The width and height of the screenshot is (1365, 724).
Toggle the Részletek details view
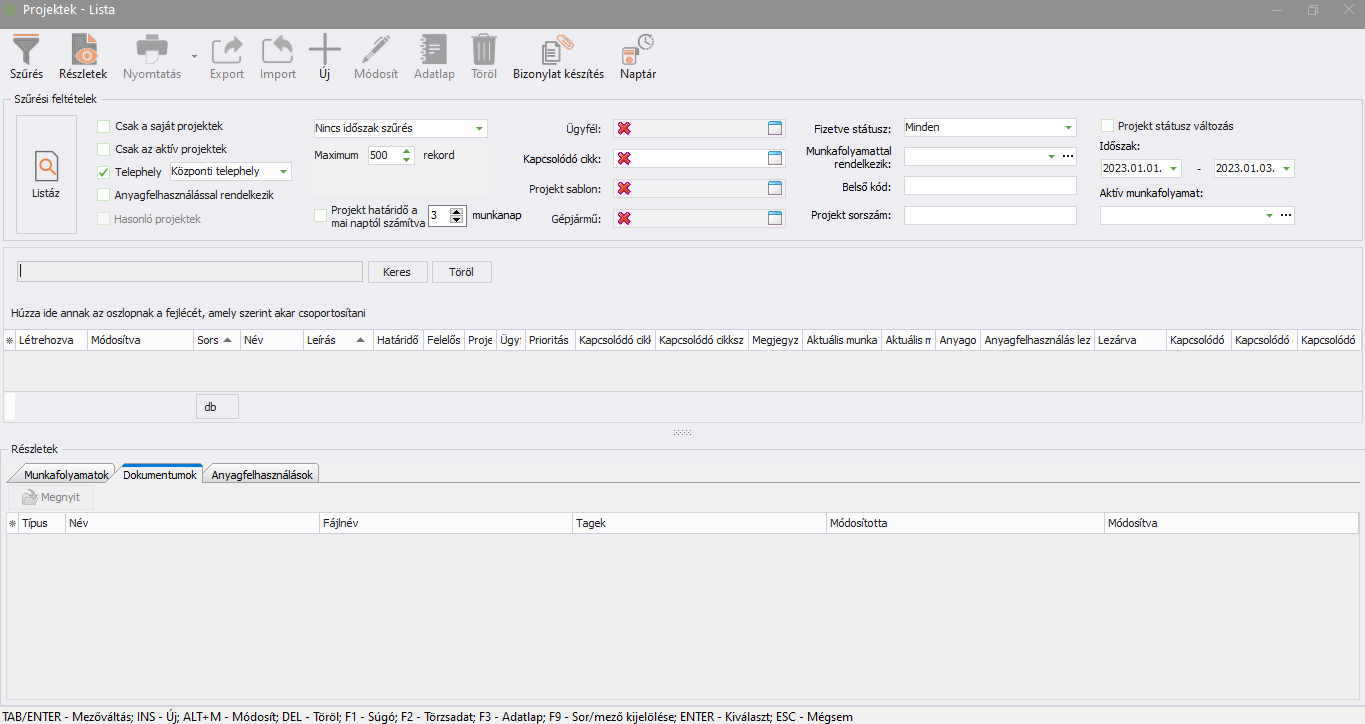(83, 57)
